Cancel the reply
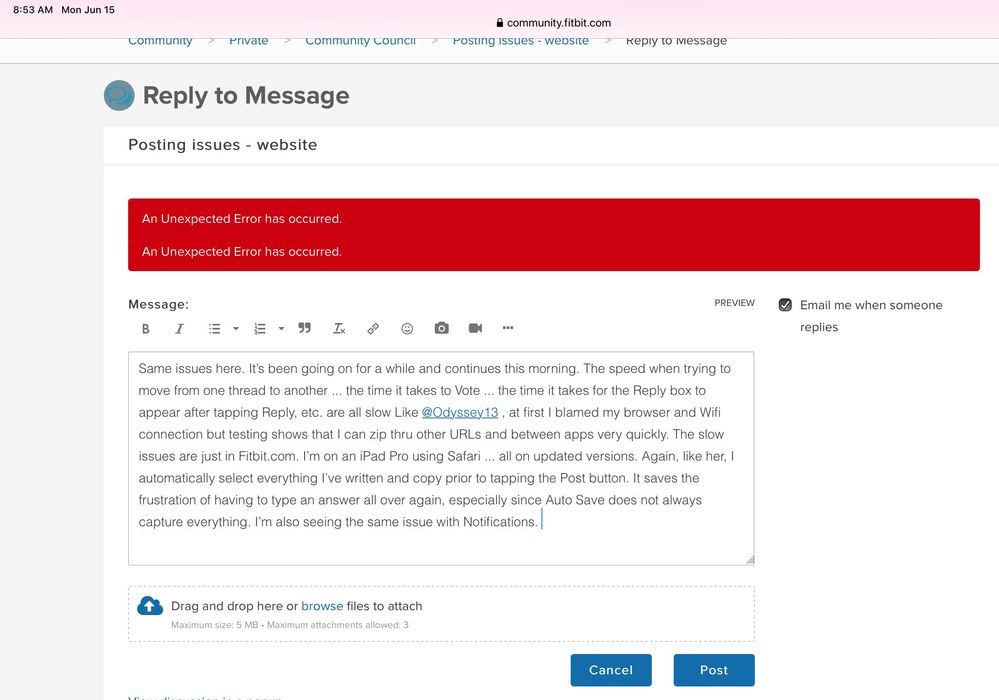This screenshot has width=999, height=700. click(610, 670)
